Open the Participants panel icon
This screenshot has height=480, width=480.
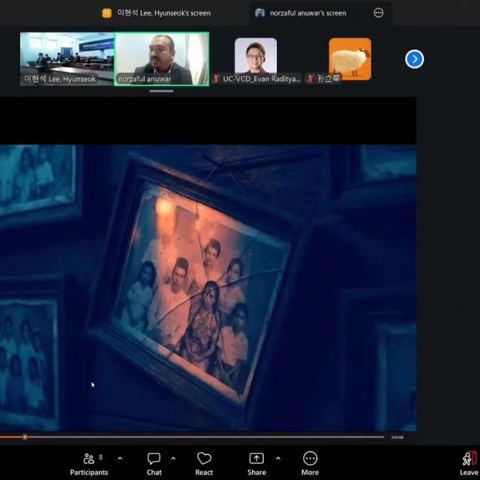pos(89,459)
